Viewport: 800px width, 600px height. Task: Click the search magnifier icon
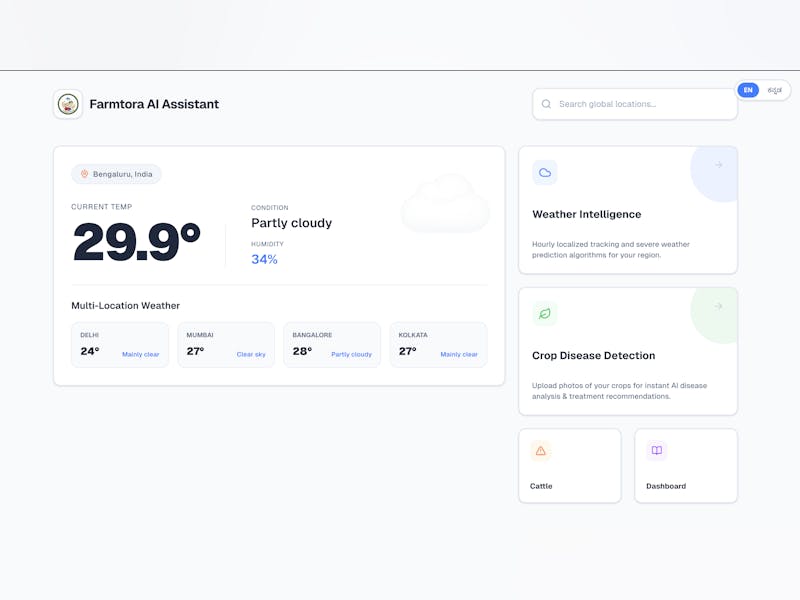pos(546,104)
